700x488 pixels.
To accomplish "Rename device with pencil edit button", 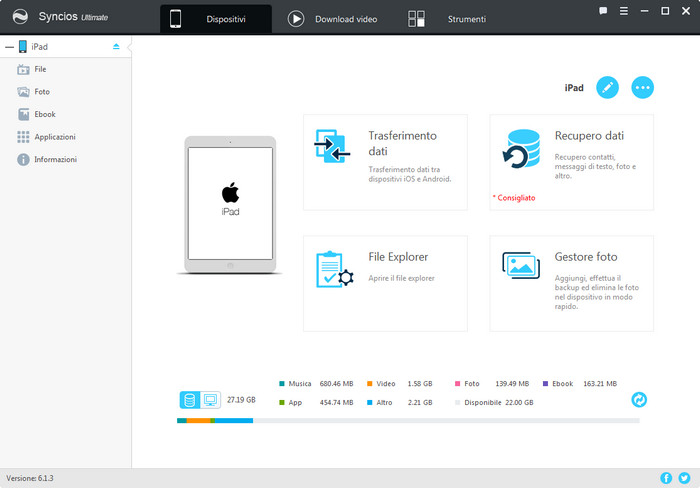I will (x=607, y=88).
